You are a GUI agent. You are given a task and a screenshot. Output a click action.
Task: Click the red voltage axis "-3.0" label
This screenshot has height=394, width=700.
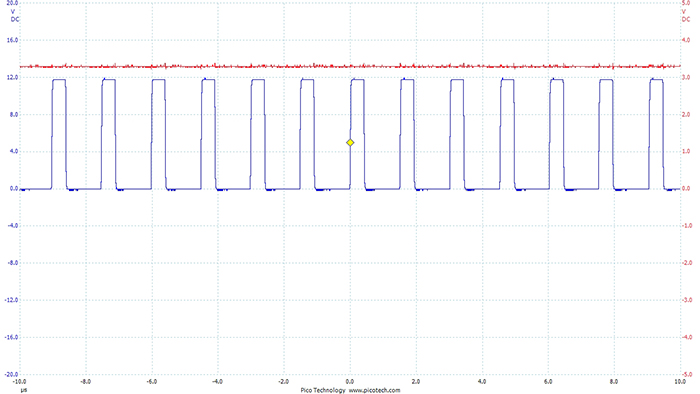click(687, 300)
